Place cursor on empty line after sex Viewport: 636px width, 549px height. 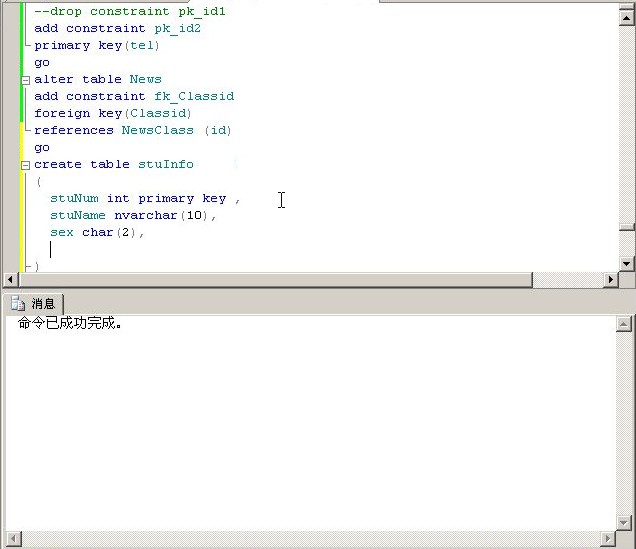[50, 250]
